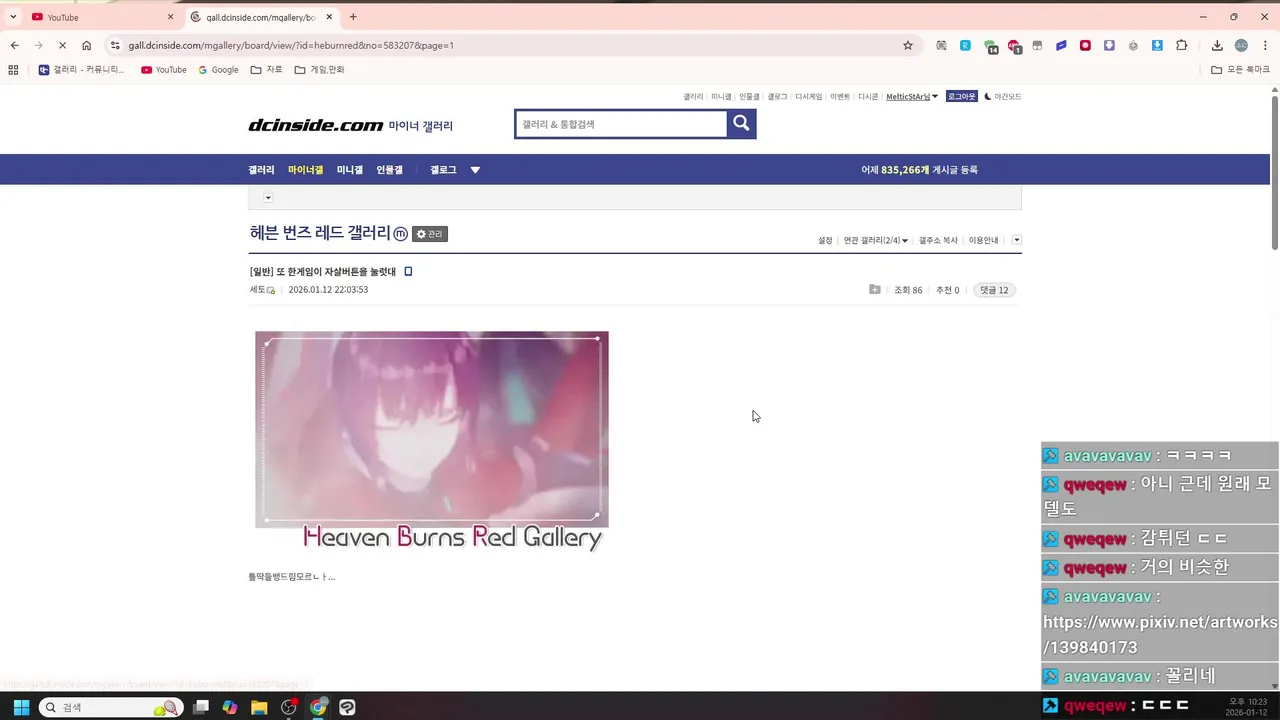Click the 설정 settings link

click(825, 240)
